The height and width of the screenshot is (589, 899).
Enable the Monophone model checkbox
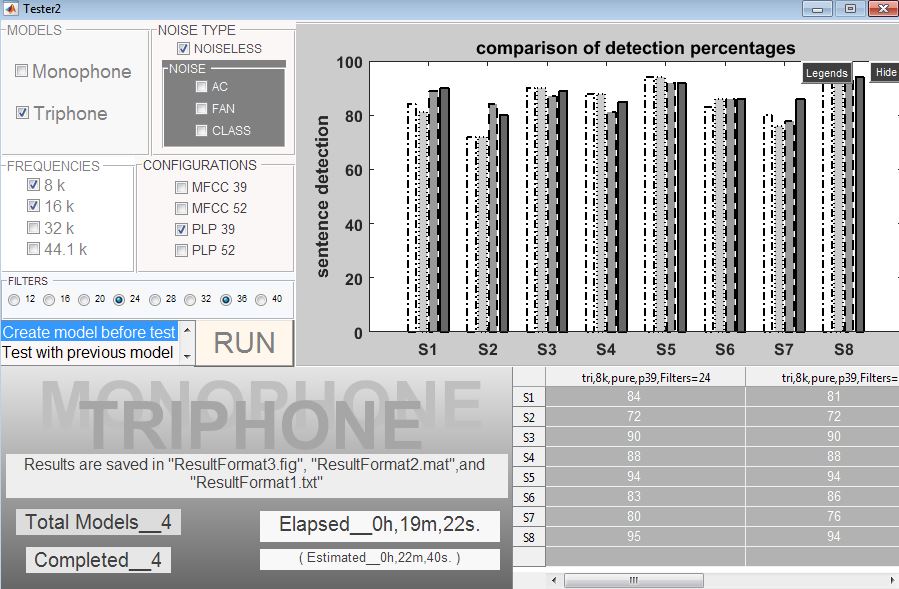[22, 72]
